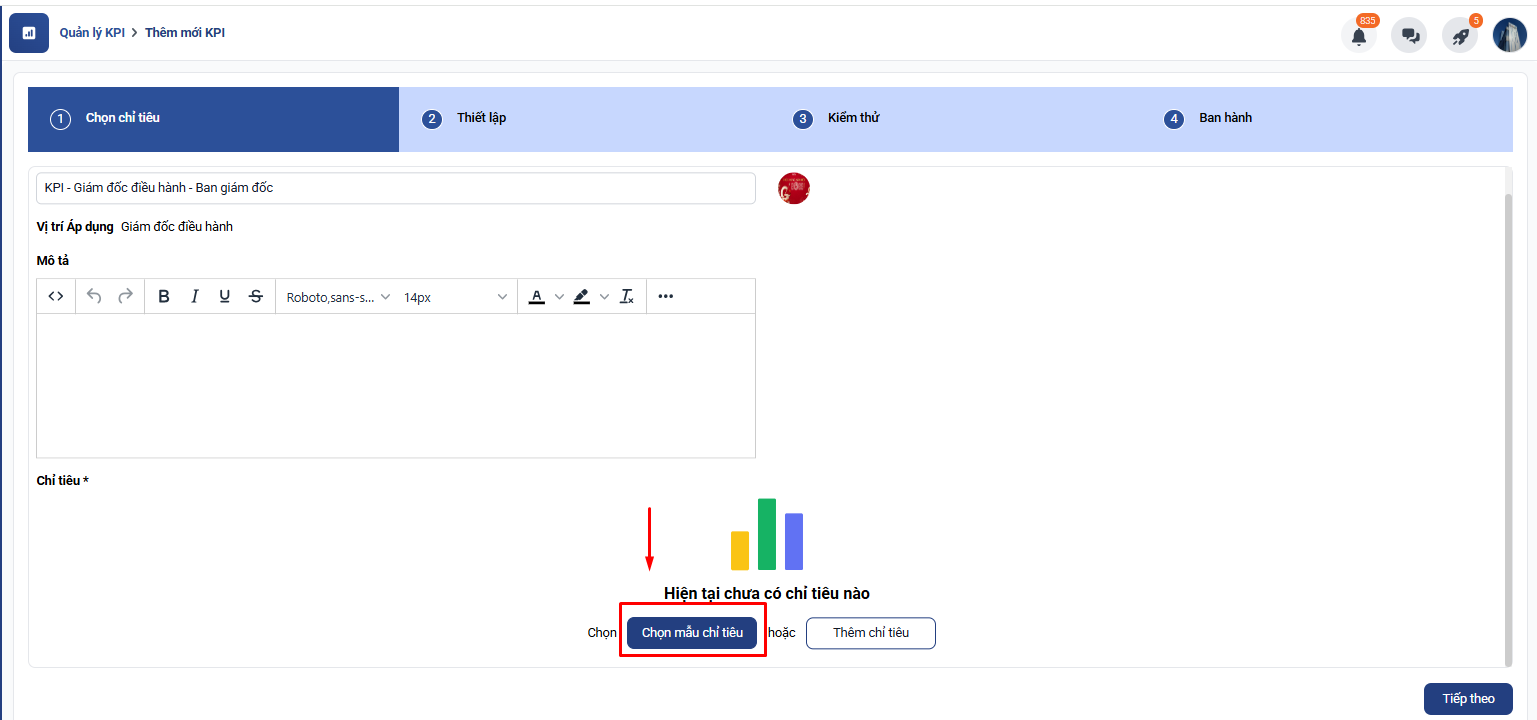Open the Roboto font family dropdown
The height and width of the screenshot is (720, 1537).
click(338, 297)
